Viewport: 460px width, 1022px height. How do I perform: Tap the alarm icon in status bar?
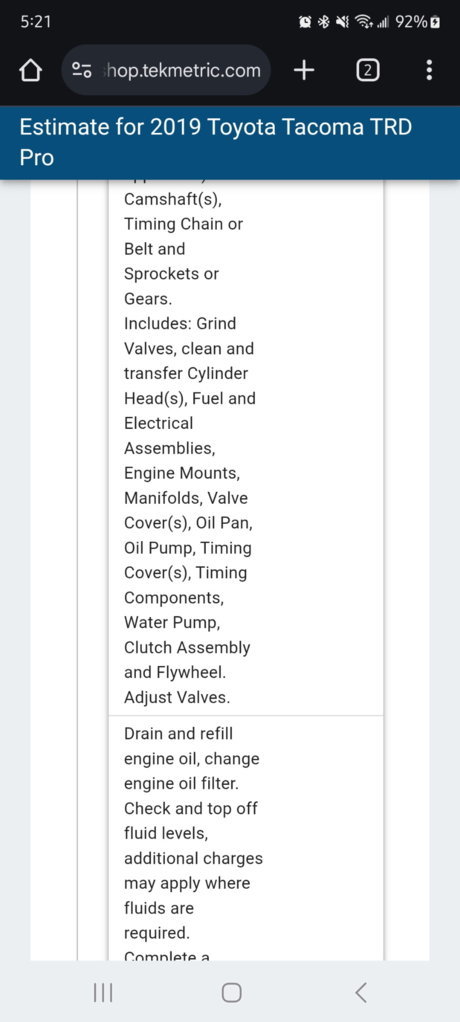[x=305, y=22]
